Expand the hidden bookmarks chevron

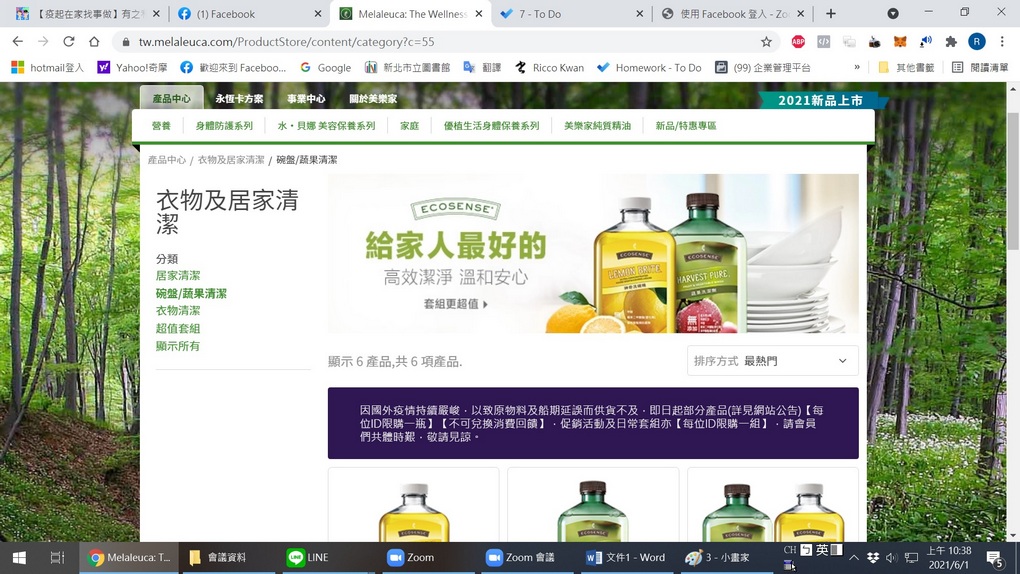pos(857,67)
